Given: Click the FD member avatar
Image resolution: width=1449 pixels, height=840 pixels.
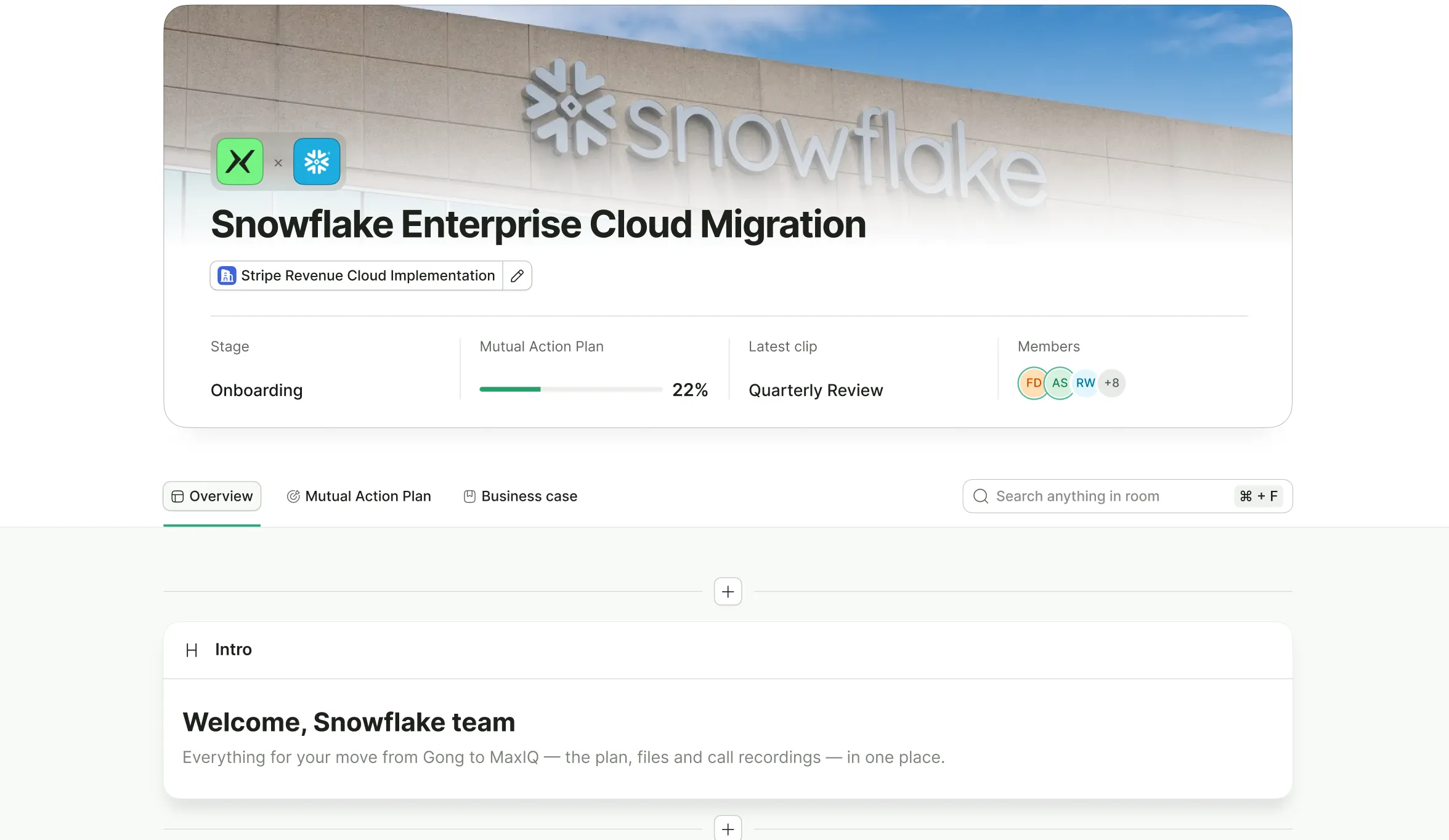Looking at the screenshot, I should (1033, 383).
